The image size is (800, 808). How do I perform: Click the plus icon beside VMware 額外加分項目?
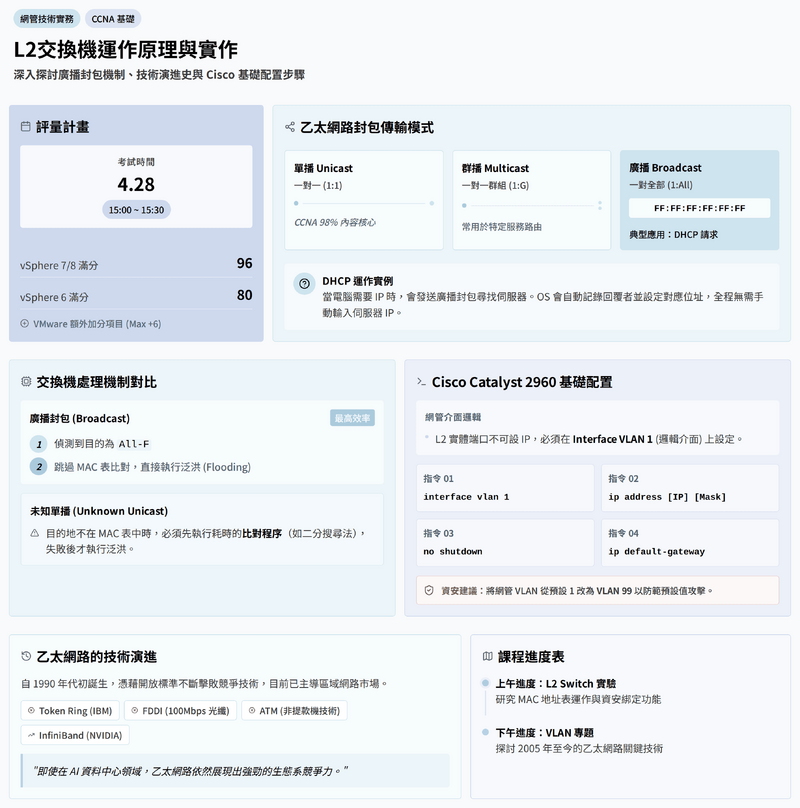(25, 324)
